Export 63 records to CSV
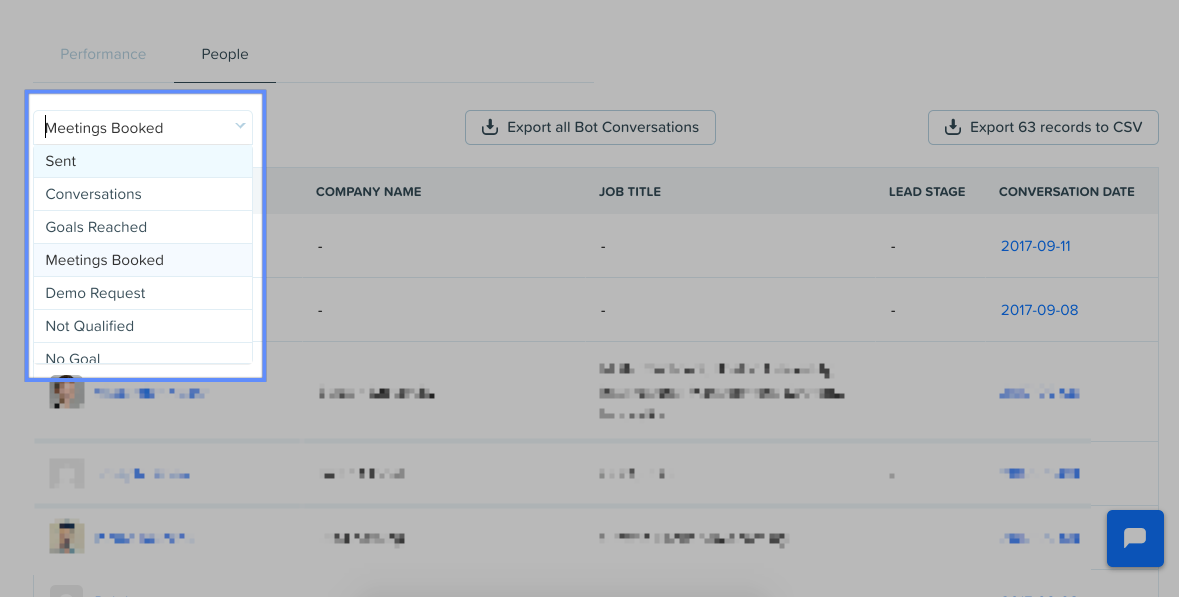This screenshot has width=1179, height=597. coord(1043,127)
